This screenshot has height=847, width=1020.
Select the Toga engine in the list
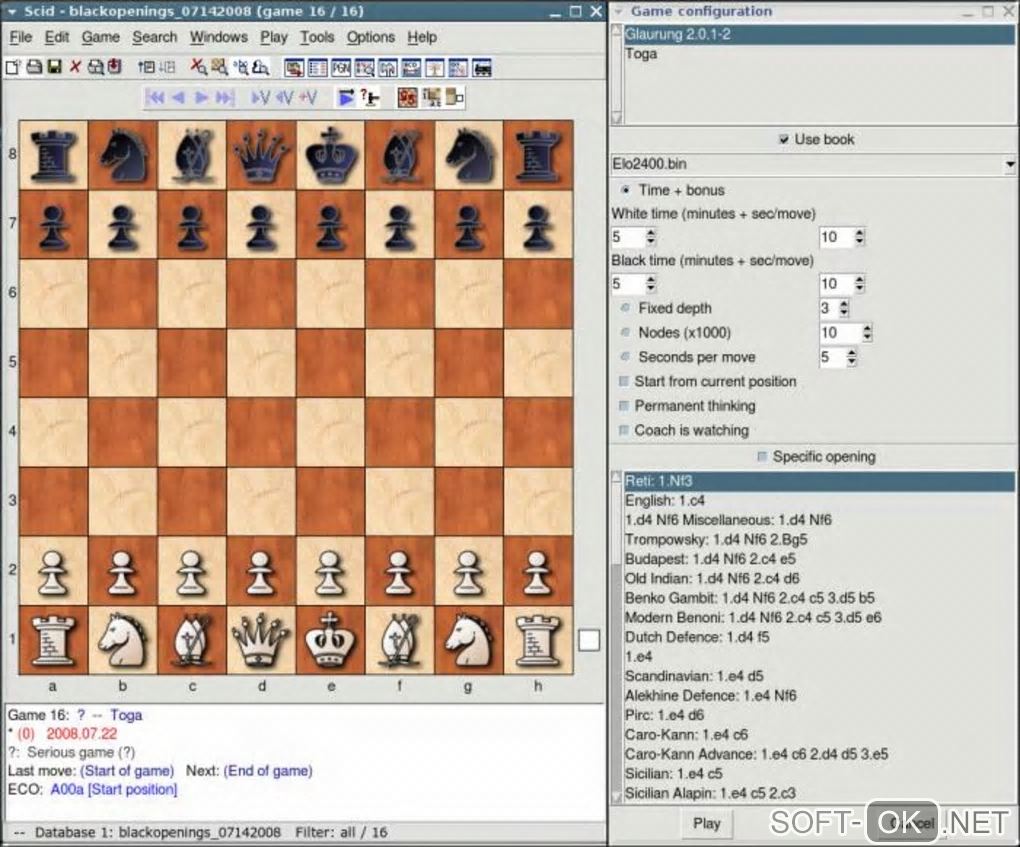pos(818,54)
